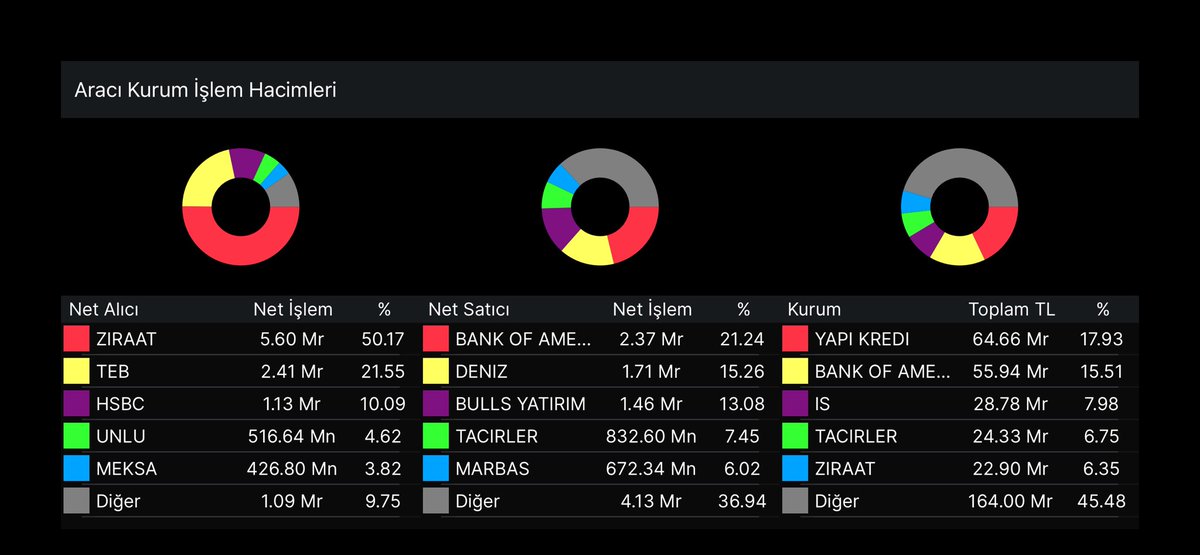Image resolution: width=1200 pixels, height=555 pixels.
Task: Click the 45.48 percentage value
Action: (1101, 501)
